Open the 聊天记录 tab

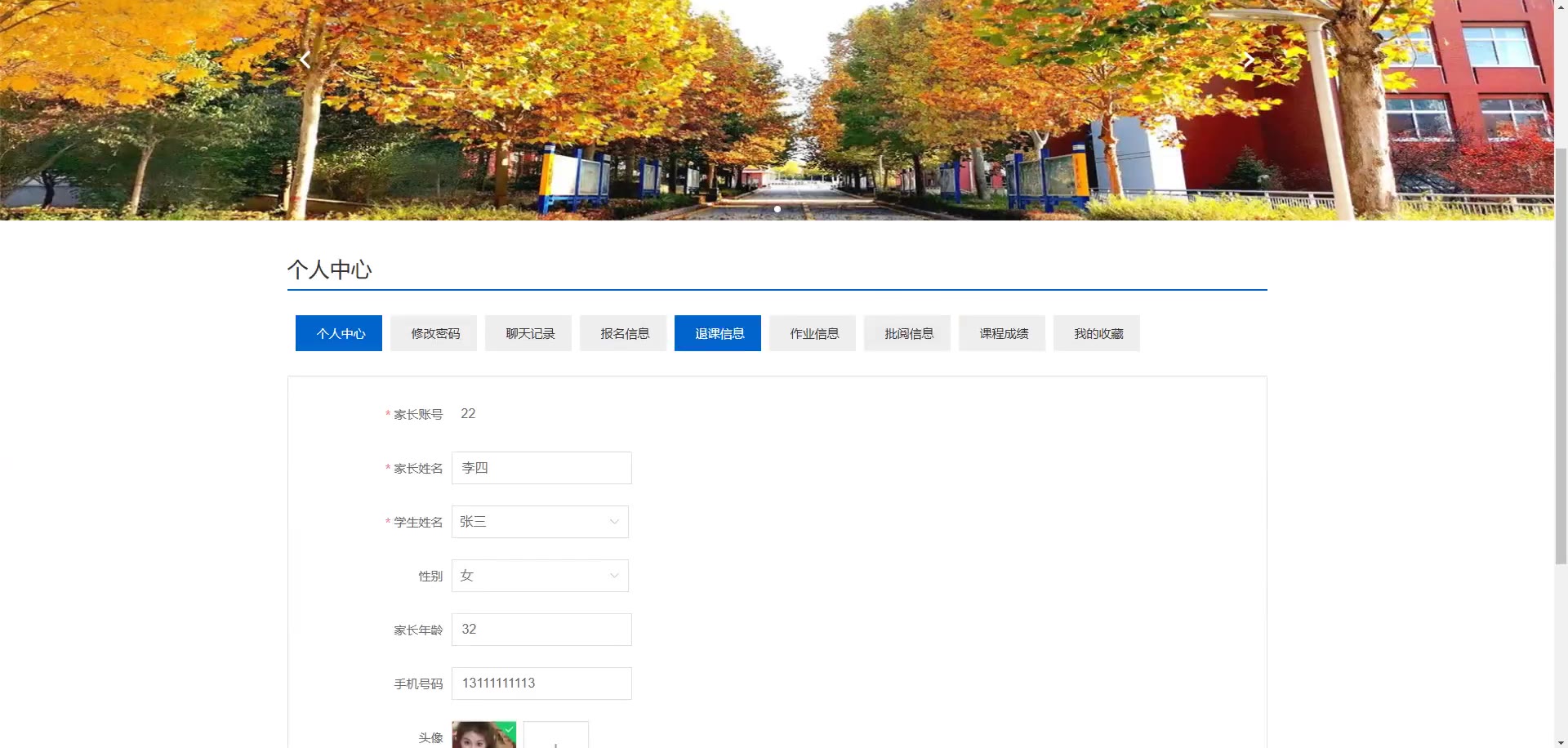click(528, 333)
